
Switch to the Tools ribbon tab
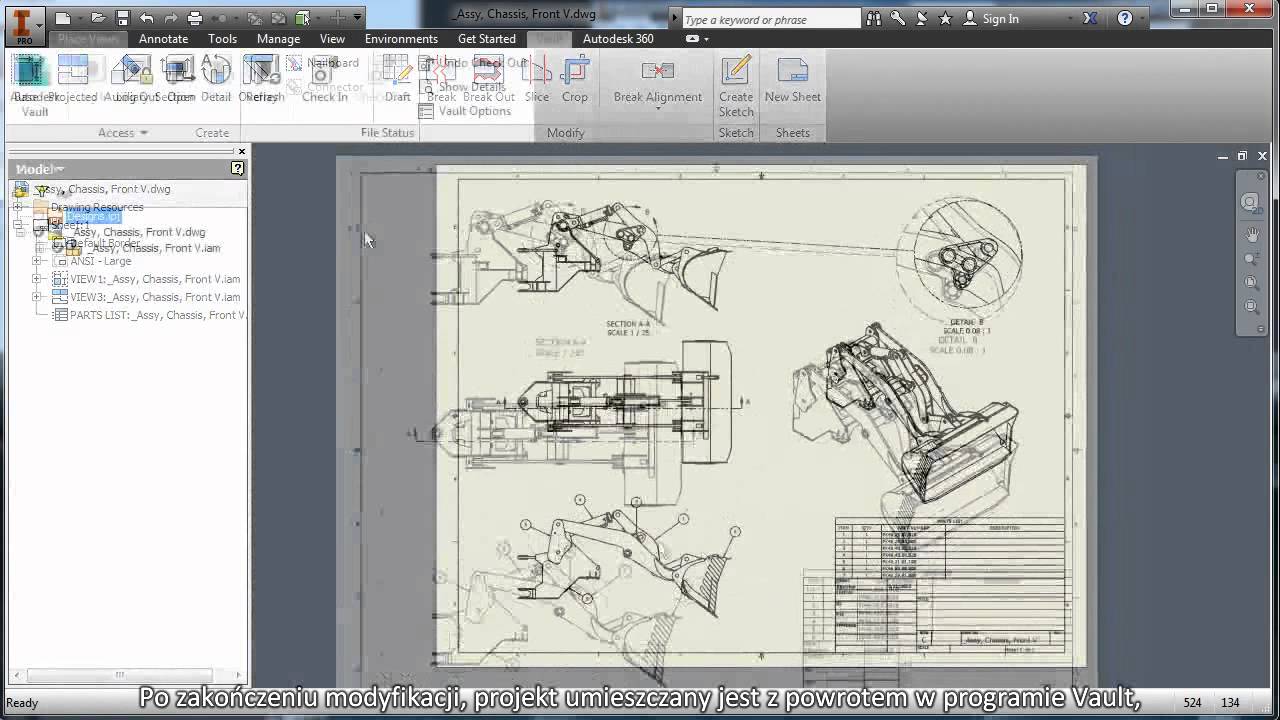(222, 39)
